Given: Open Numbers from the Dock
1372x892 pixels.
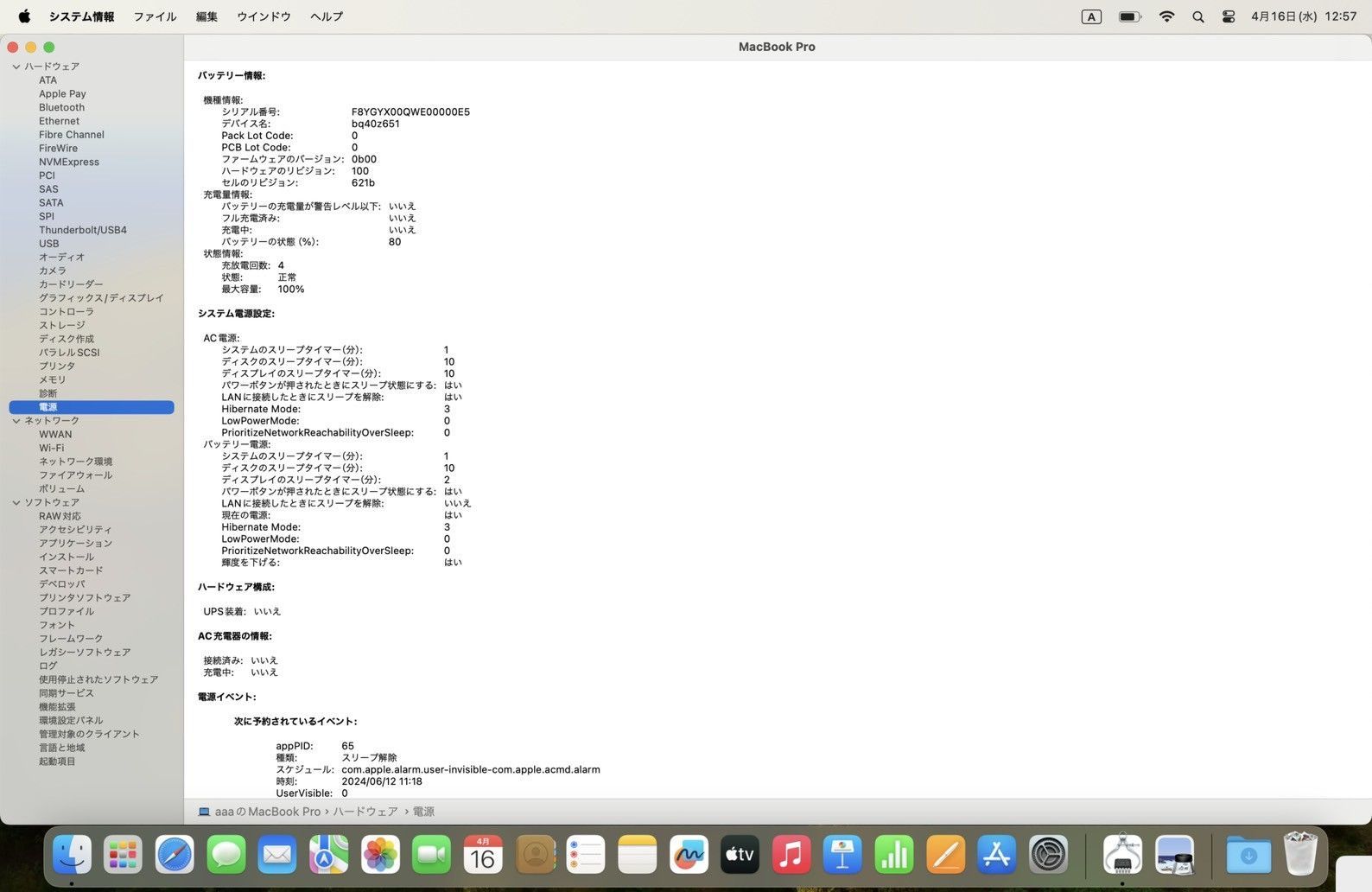Looking at the screenshot, I should [894, 855].
